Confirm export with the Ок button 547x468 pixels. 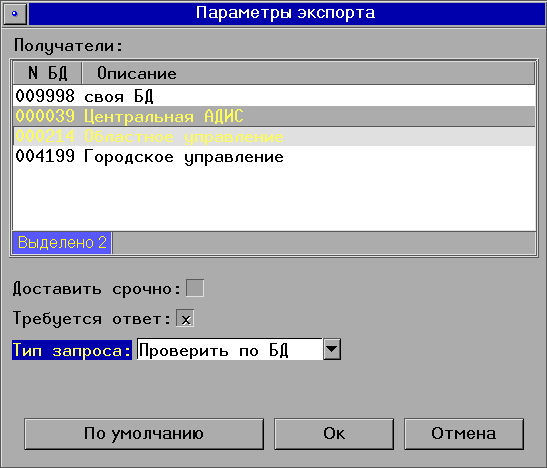pyautogui.click(x=334, y=434)
